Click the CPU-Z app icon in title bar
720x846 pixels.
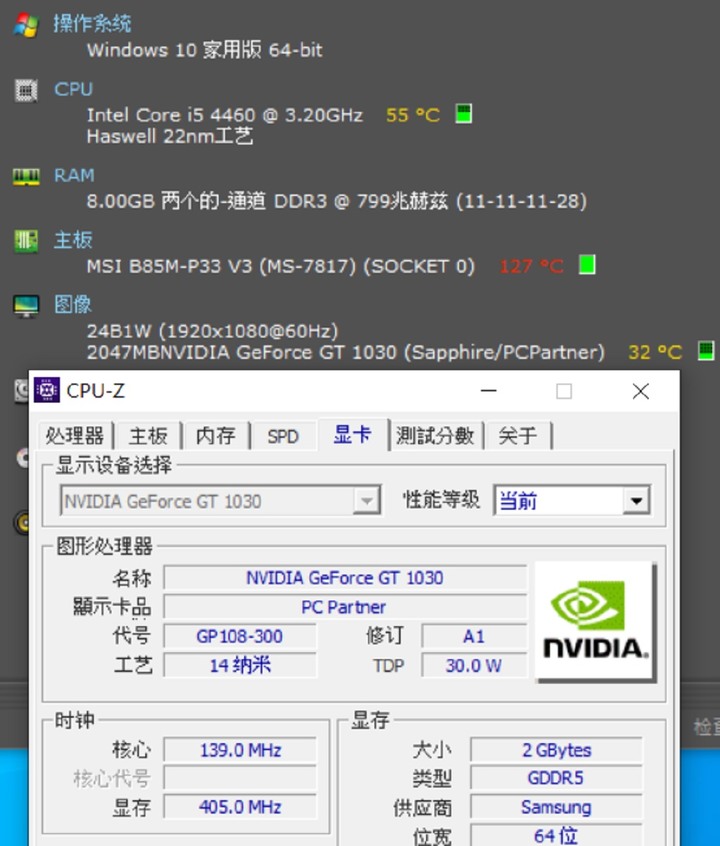[x=46, y=390]
